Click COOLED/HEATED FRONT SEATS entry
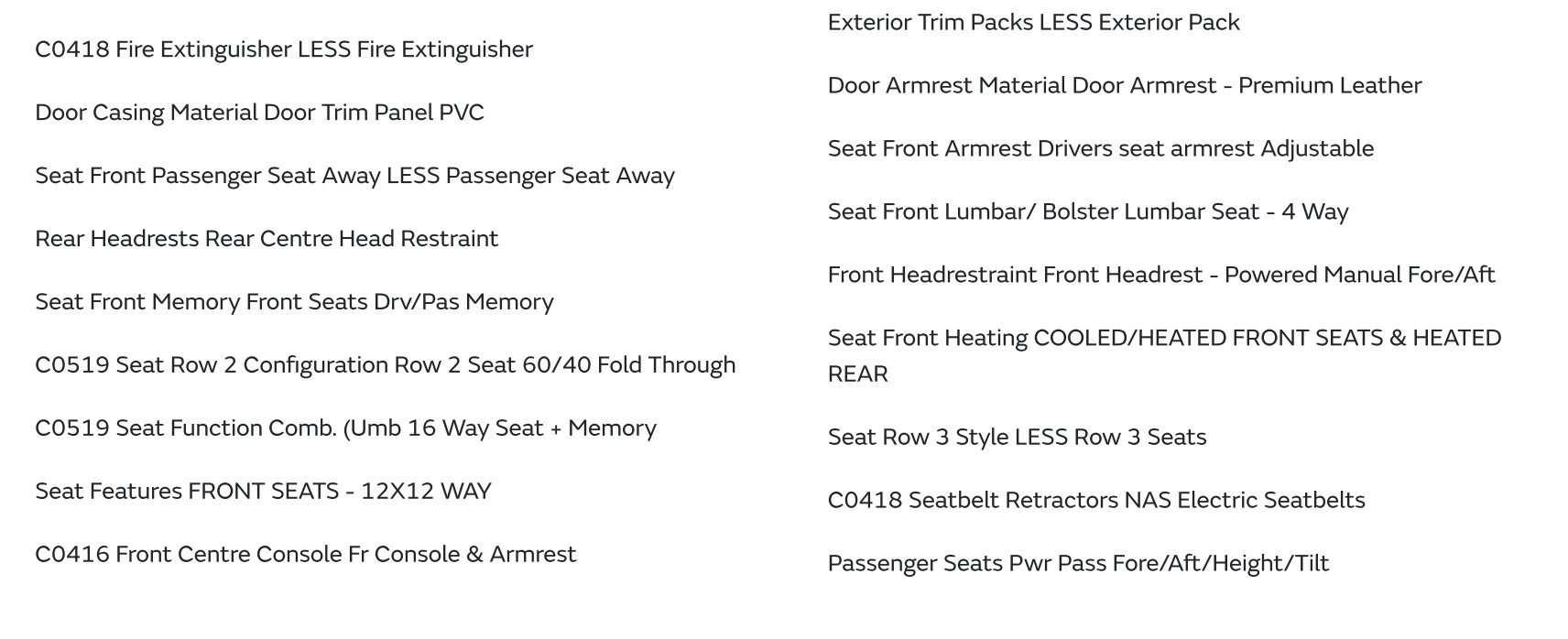1568x639 pixels. point(1164,339)
